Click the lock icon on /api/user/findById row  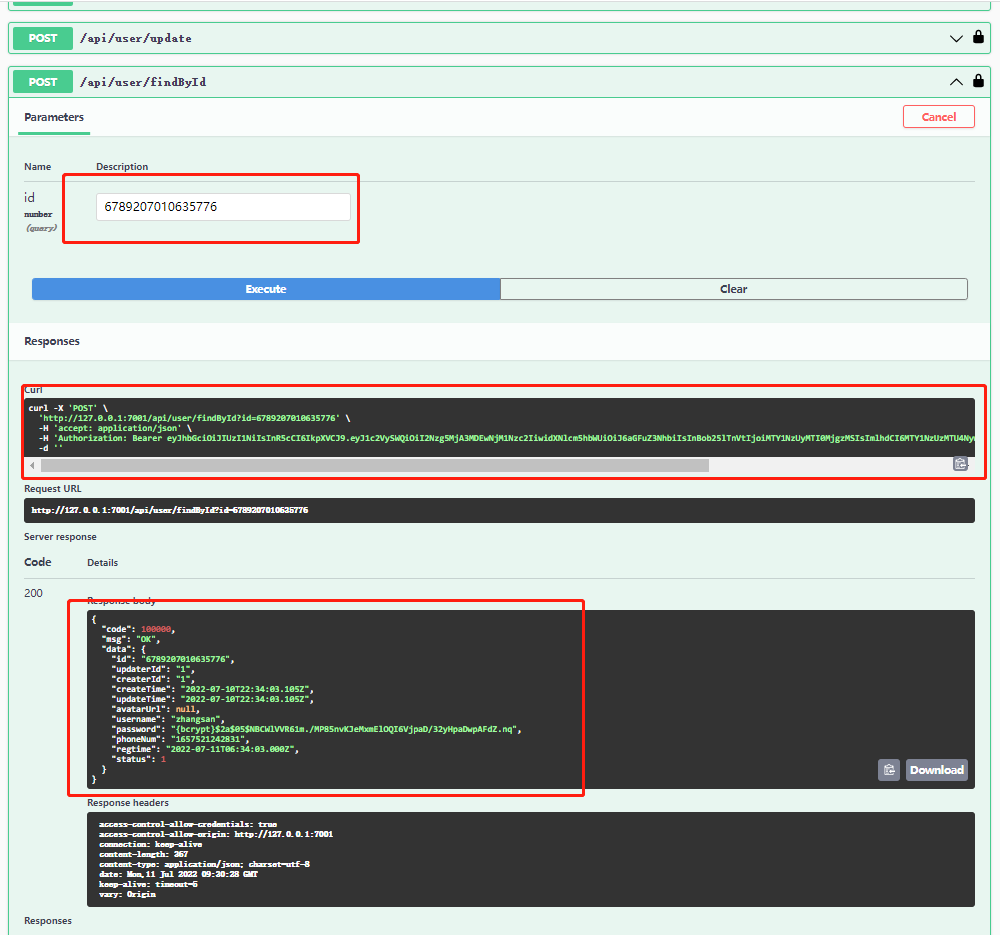pos(978,80)
